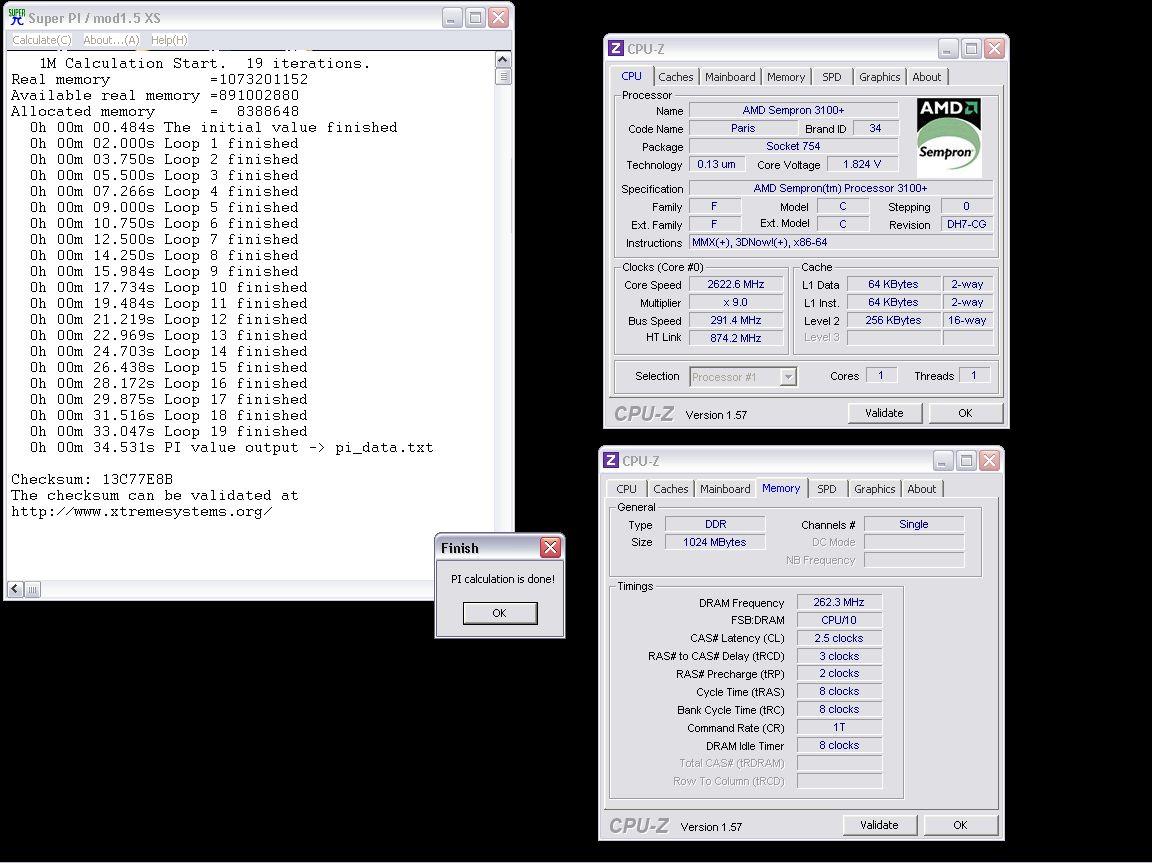
Task: Open the Calculate(C) menu in Super PI
Action: (x=41, y=40)
